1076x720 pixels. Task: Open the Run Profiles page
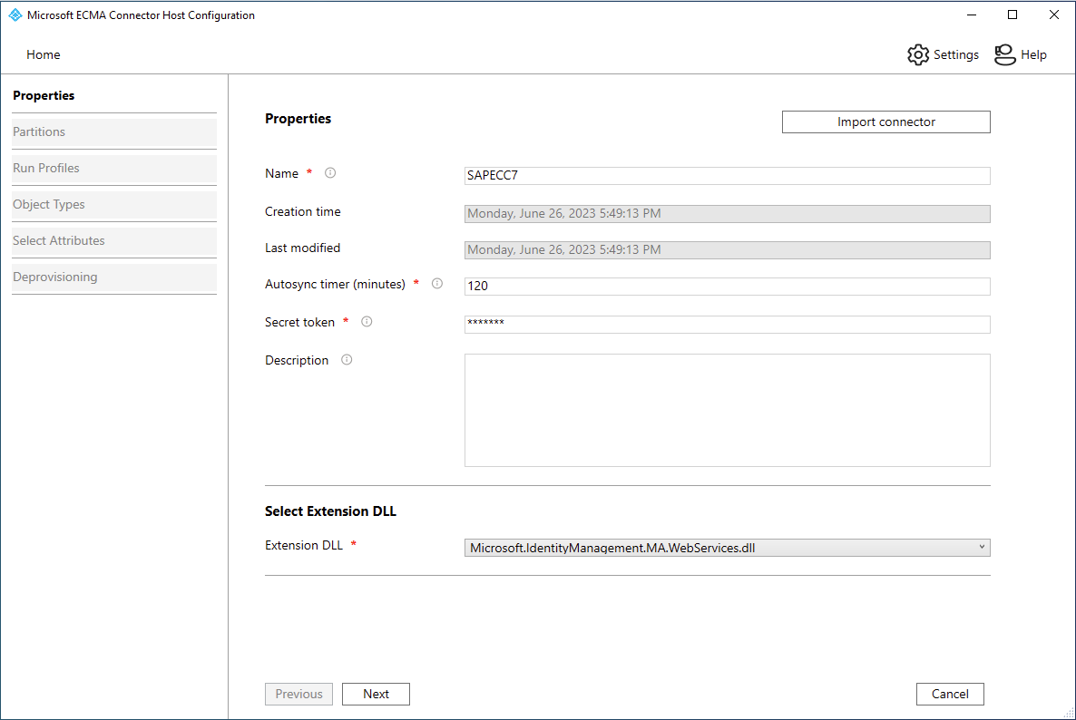(113, 168)
